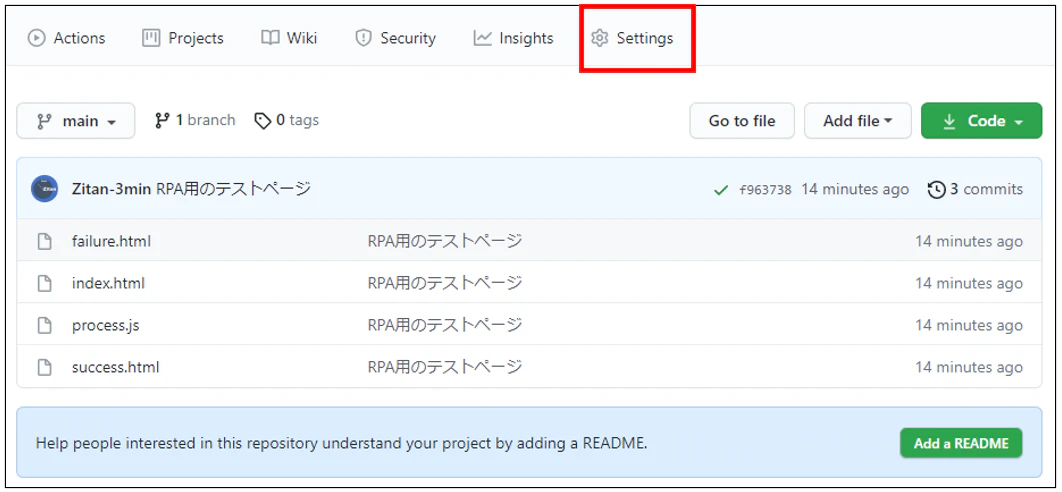Click the Security shield icon
This screenshot has width=1062, height=492.
(364, 38)
